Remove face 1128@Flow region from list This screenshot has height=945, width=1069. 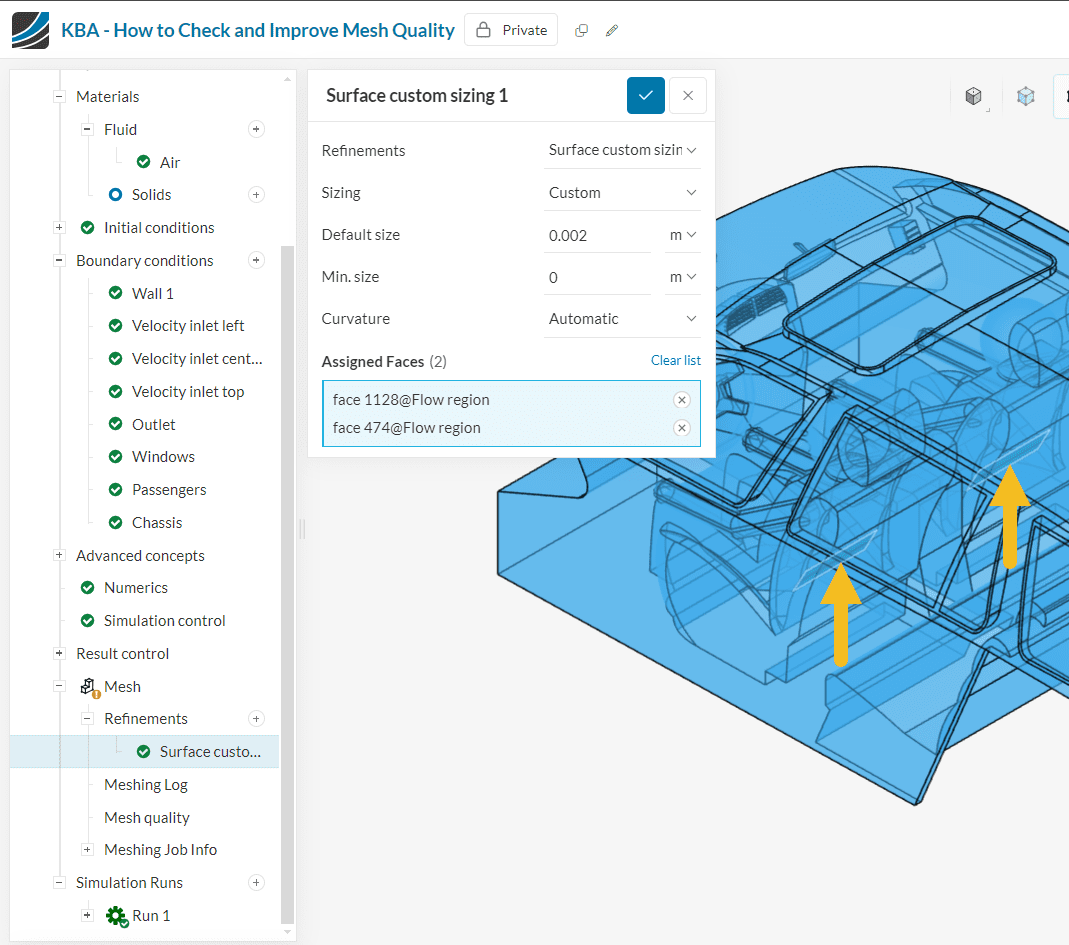click(681, 400)
